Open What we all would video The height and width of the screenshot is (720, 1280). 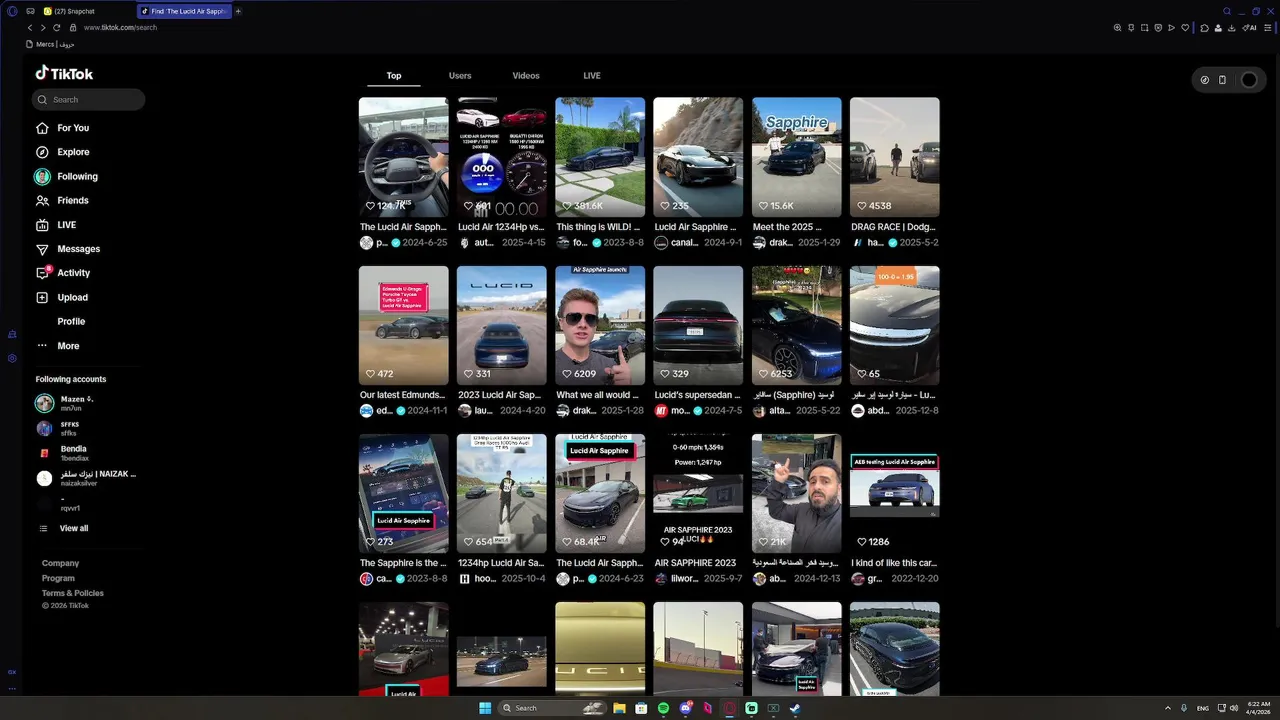point(600,325)
